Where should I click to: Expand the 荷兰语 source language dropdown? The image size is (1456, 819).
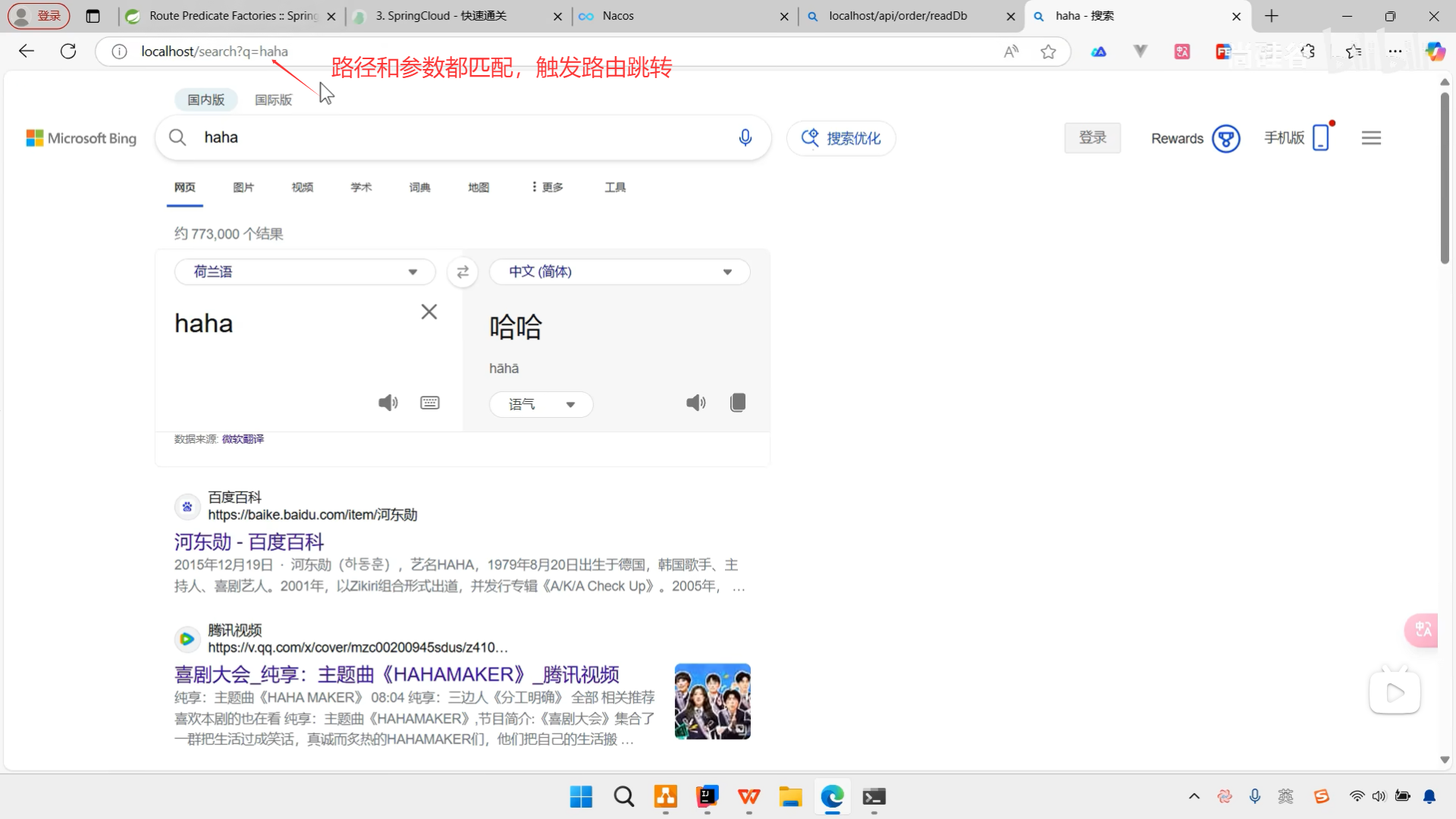305,272
